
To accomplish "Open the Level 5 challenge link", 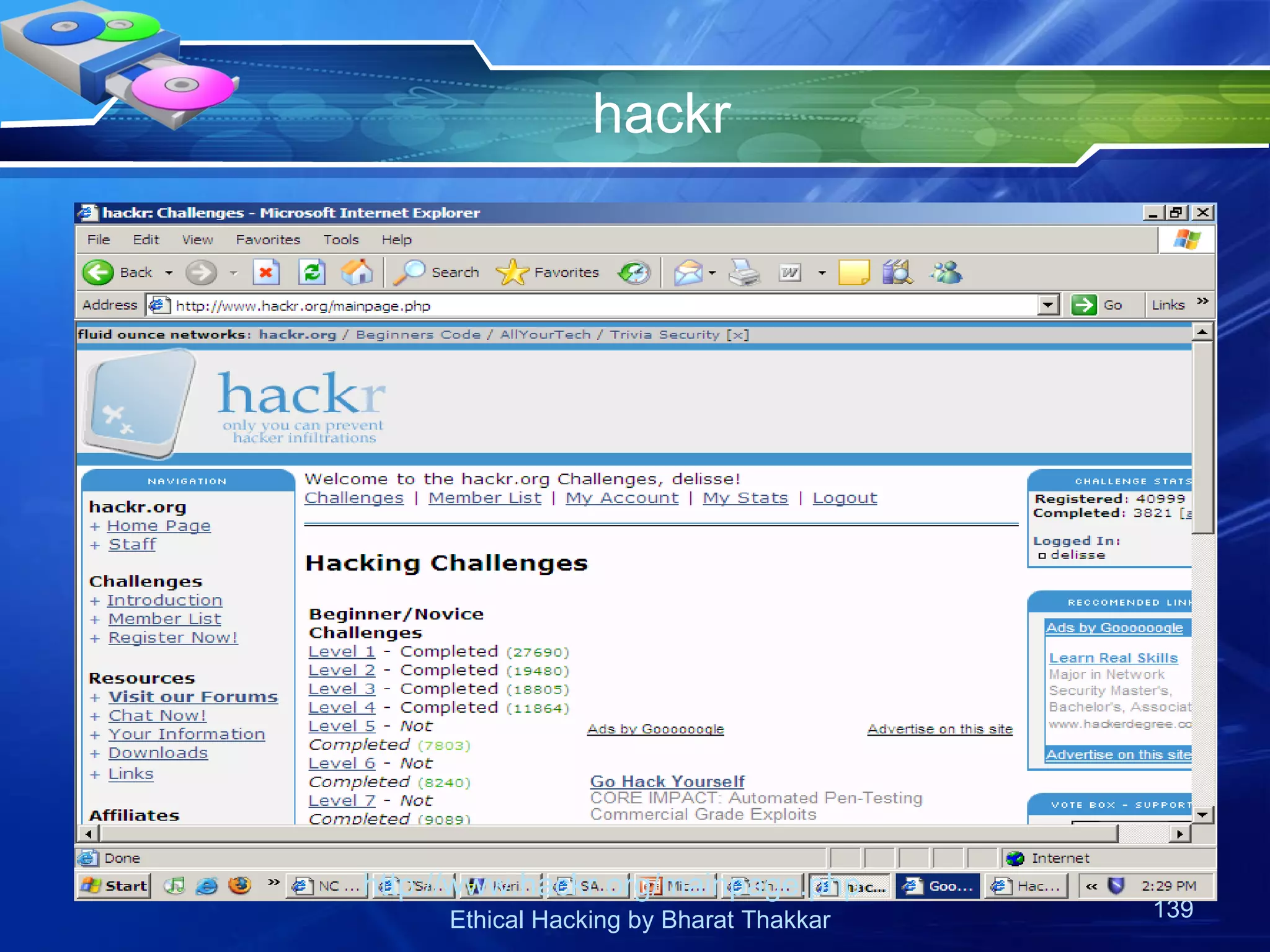I will pos(342,726).
